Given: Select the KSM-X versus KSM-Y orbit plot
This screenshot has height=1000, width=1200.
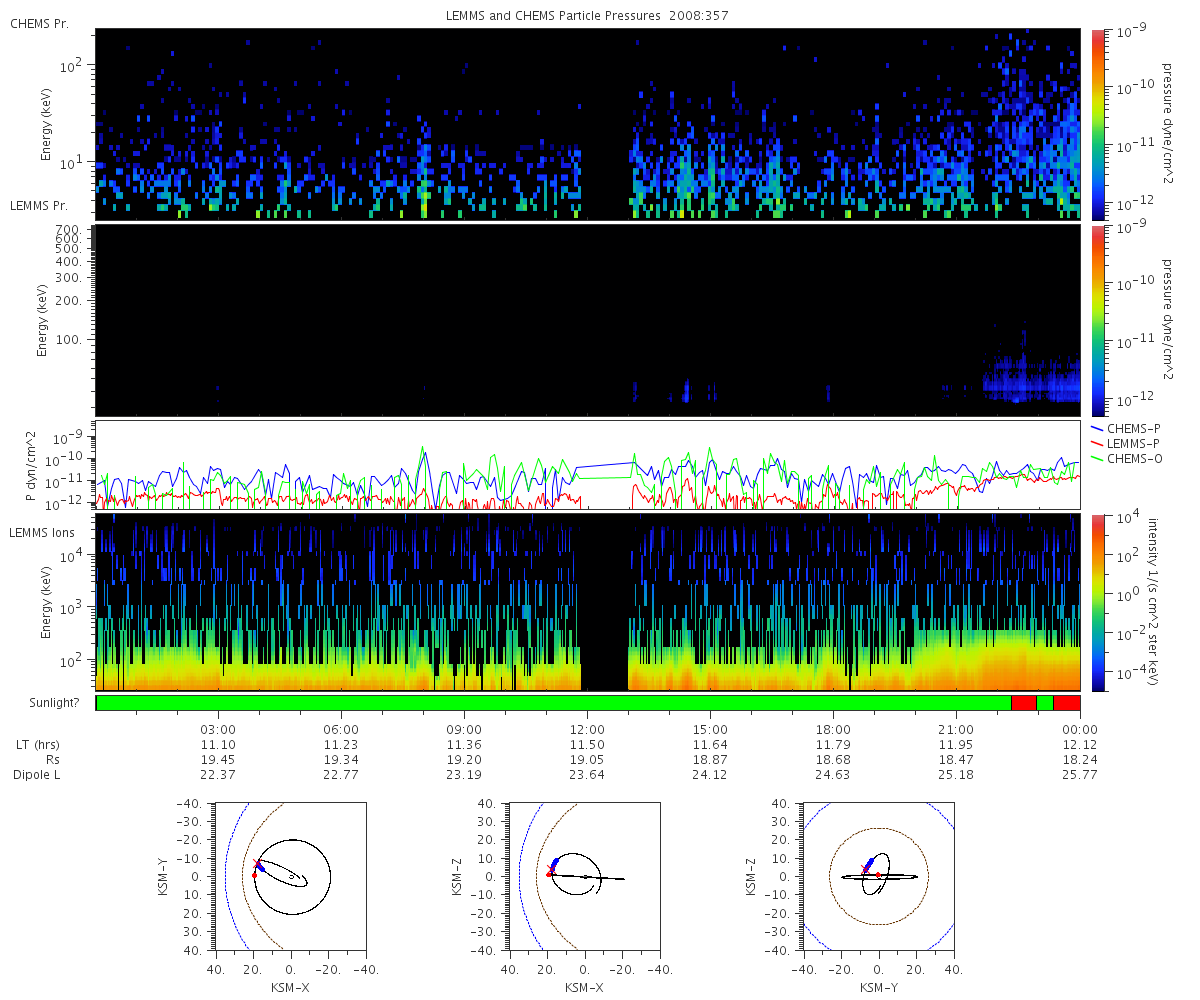Looking at the screenshot, I should click(291, 876).
